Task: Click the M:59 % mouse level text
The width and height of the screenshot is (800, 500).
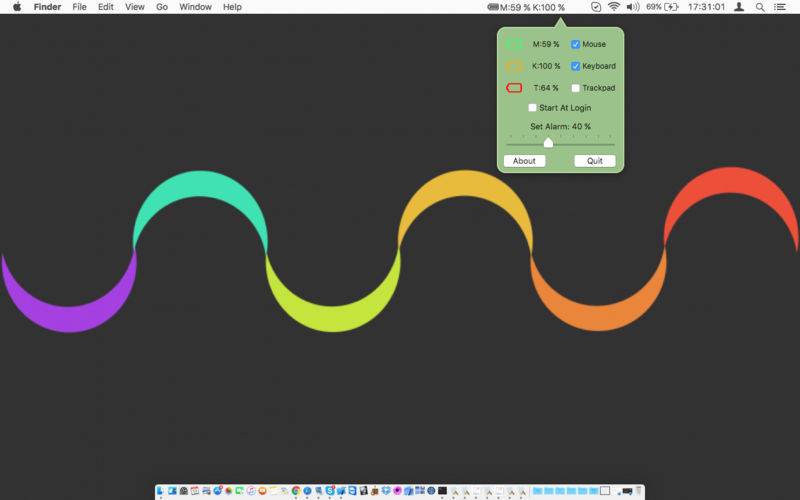Action: click(546, 44)
